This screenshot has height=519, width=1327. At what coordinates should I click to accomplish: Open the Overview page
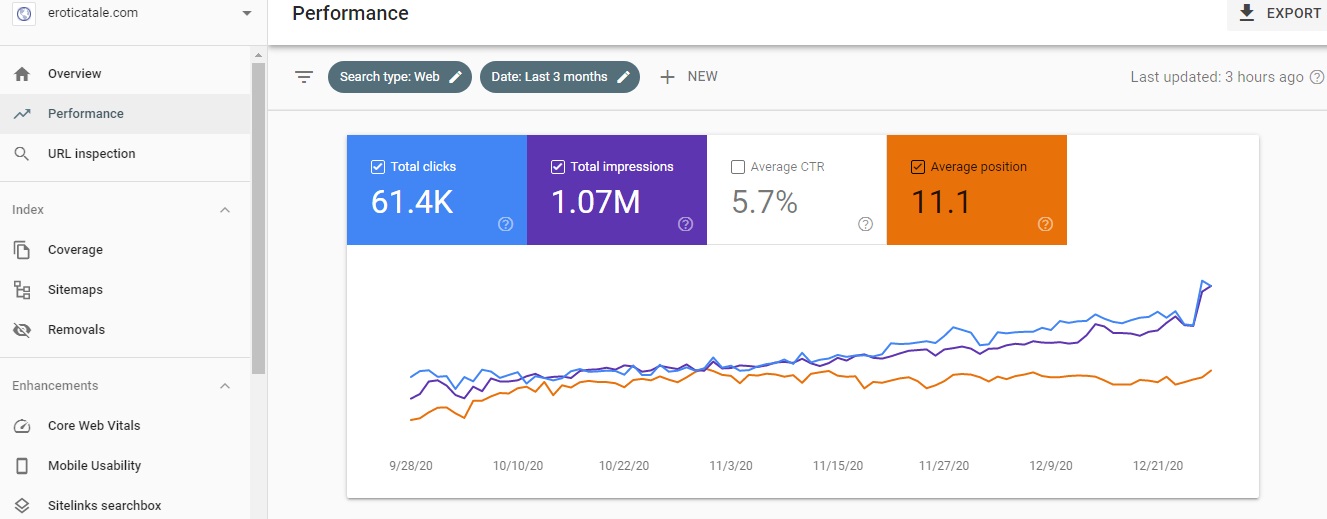tap(74, 74)
